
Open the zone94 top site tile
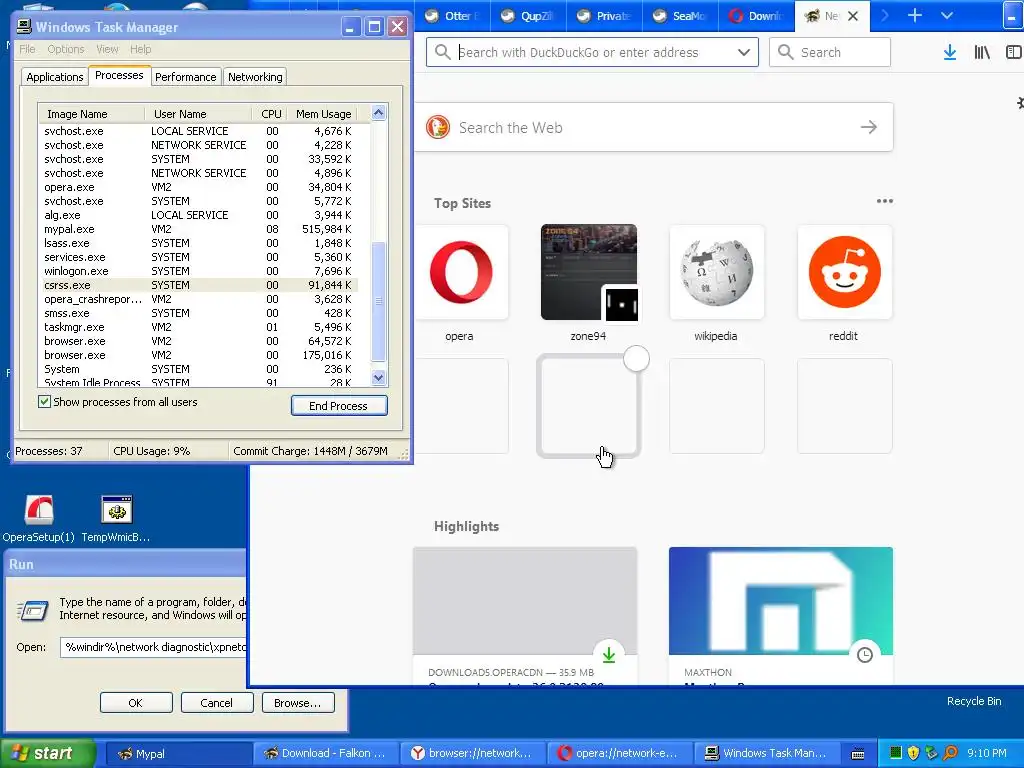pos(588,272)
